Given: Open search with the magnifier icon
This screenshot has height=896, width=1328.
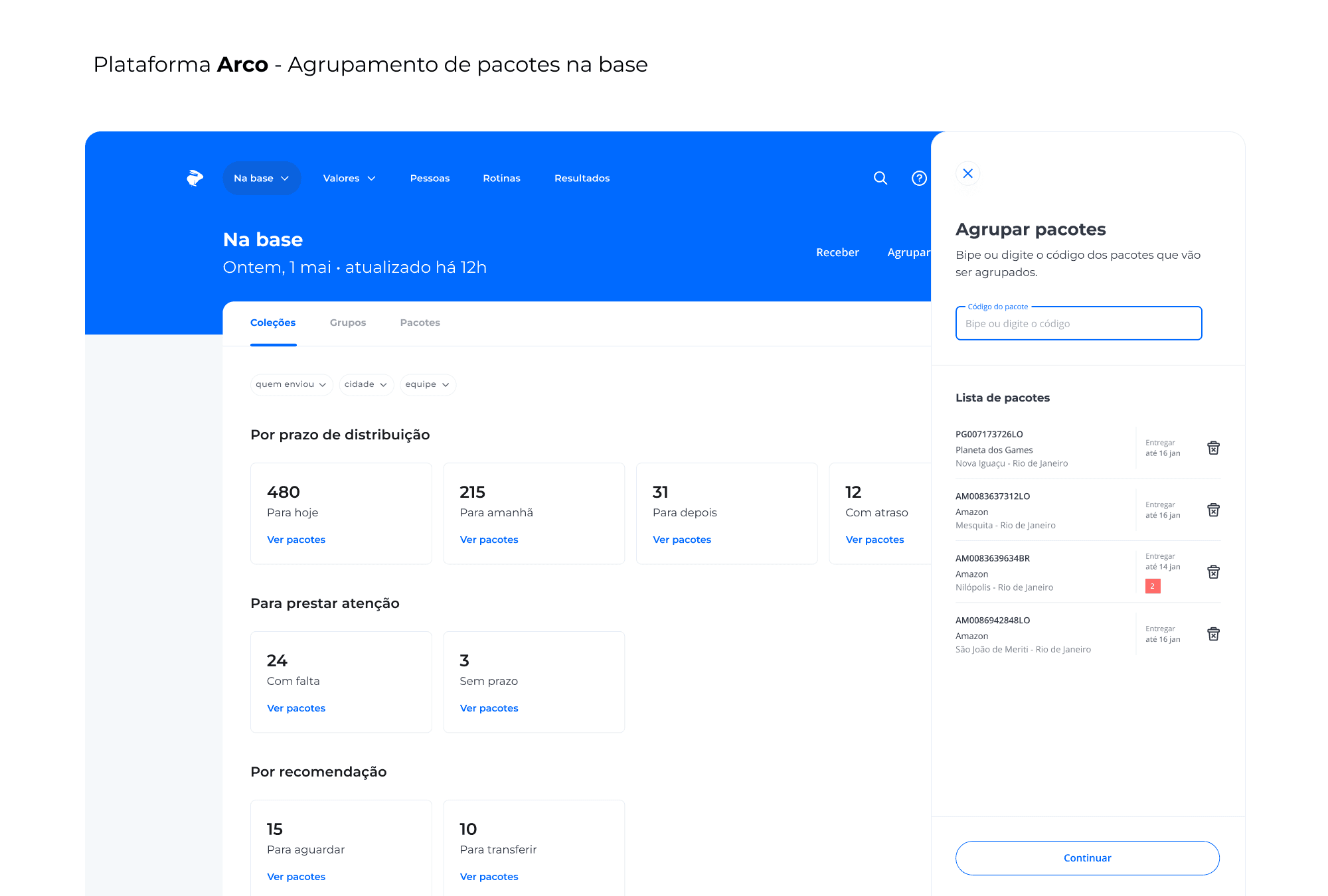Looking at the screenshot, I should coord(880,178).
